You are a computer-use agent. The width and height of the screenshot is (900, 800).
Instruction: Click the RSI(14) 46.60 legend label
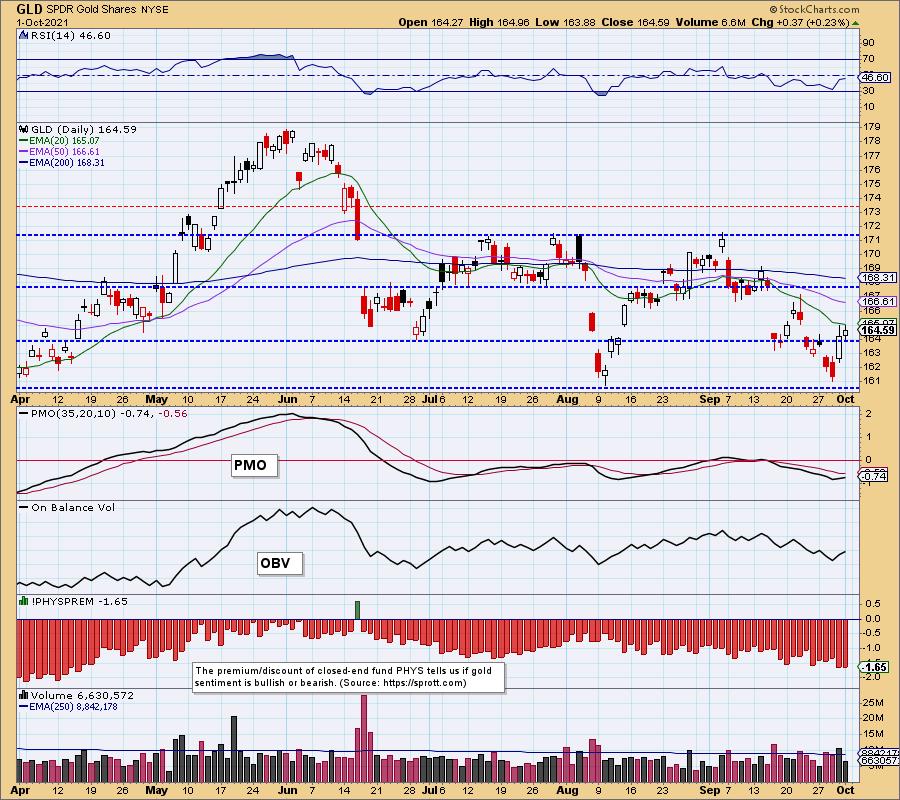[70, 36]
